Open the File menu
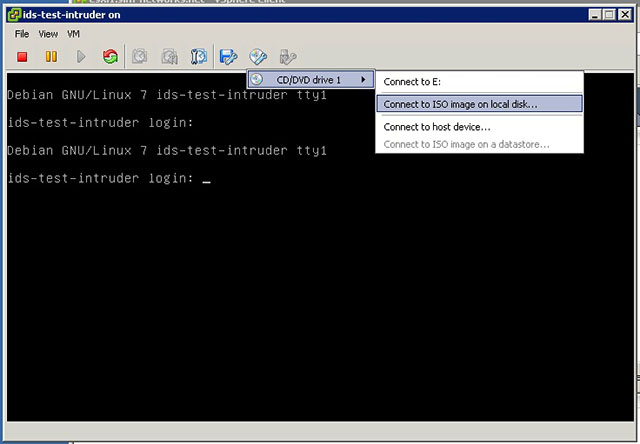This screenshot has width=640, height=444. pos(22,34)
